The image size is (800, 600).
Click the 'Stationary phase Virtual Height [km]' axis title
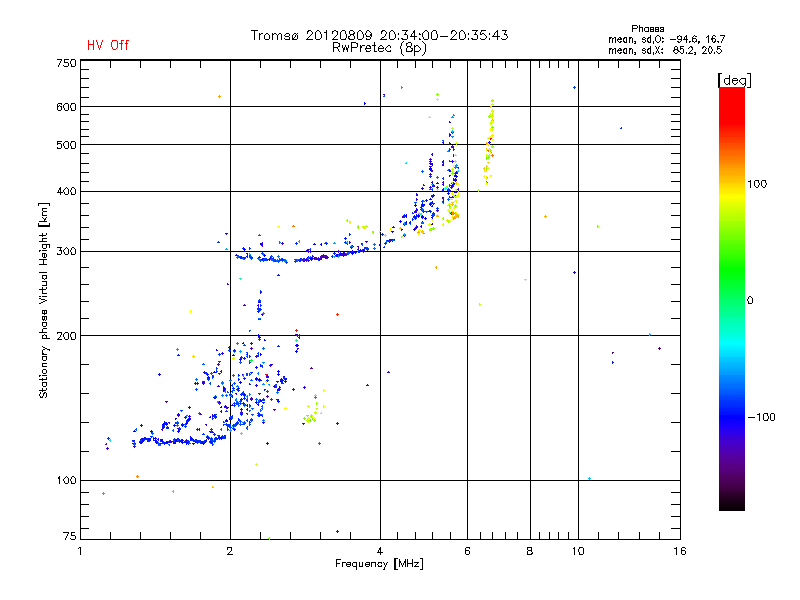(43, 300)
